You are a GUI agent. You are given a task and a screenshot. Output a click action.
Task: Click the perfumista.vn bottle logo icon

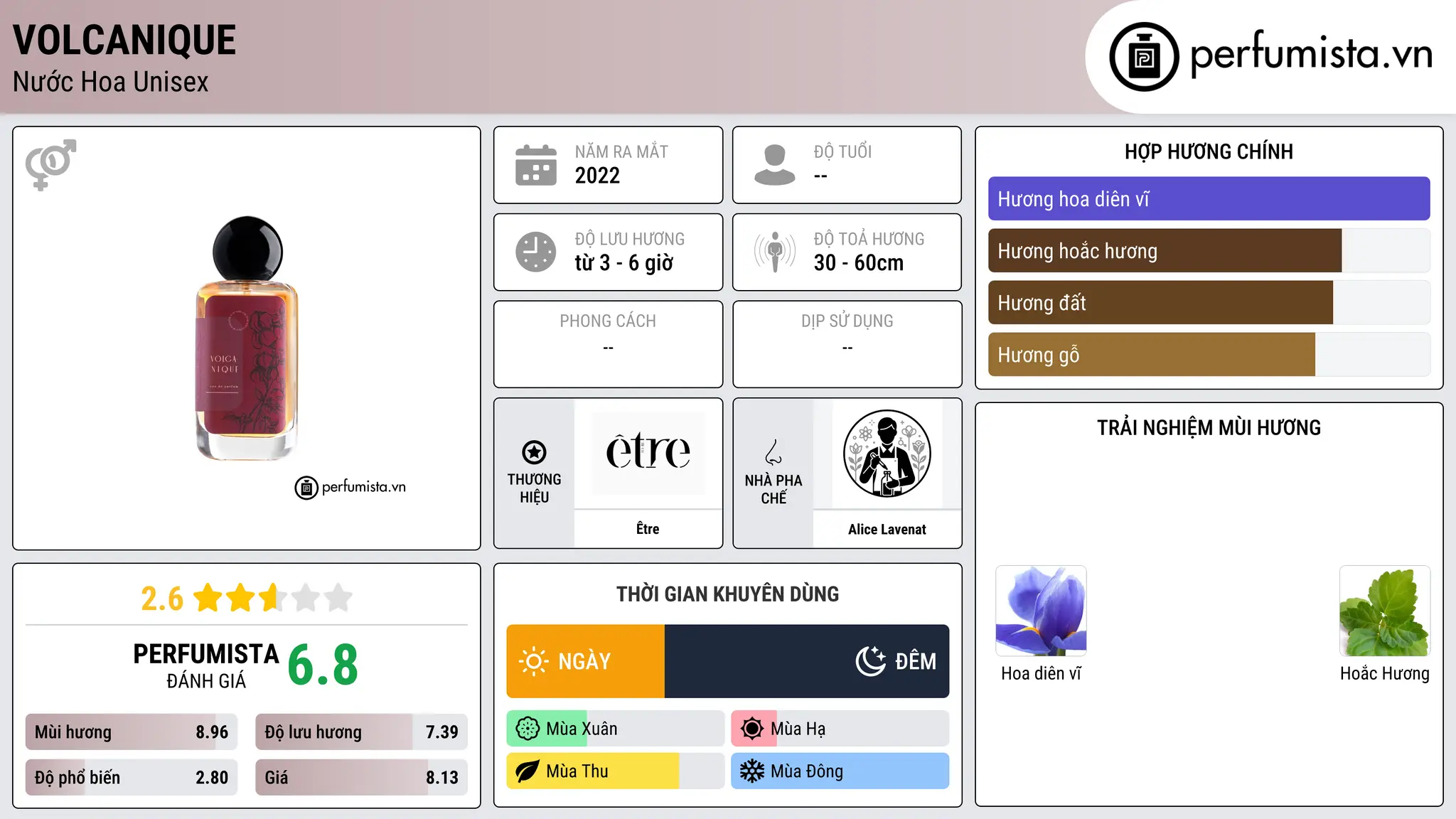[1144, 57]
